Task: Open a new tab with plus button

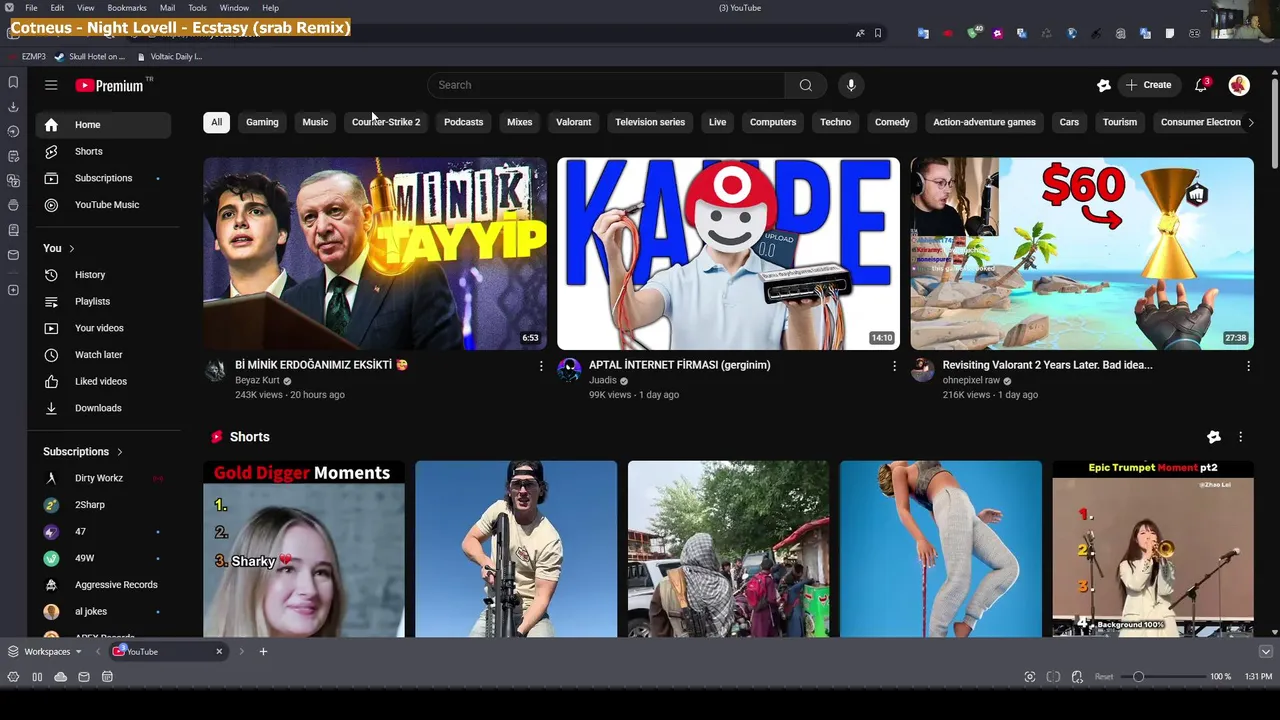Action: 263,651
